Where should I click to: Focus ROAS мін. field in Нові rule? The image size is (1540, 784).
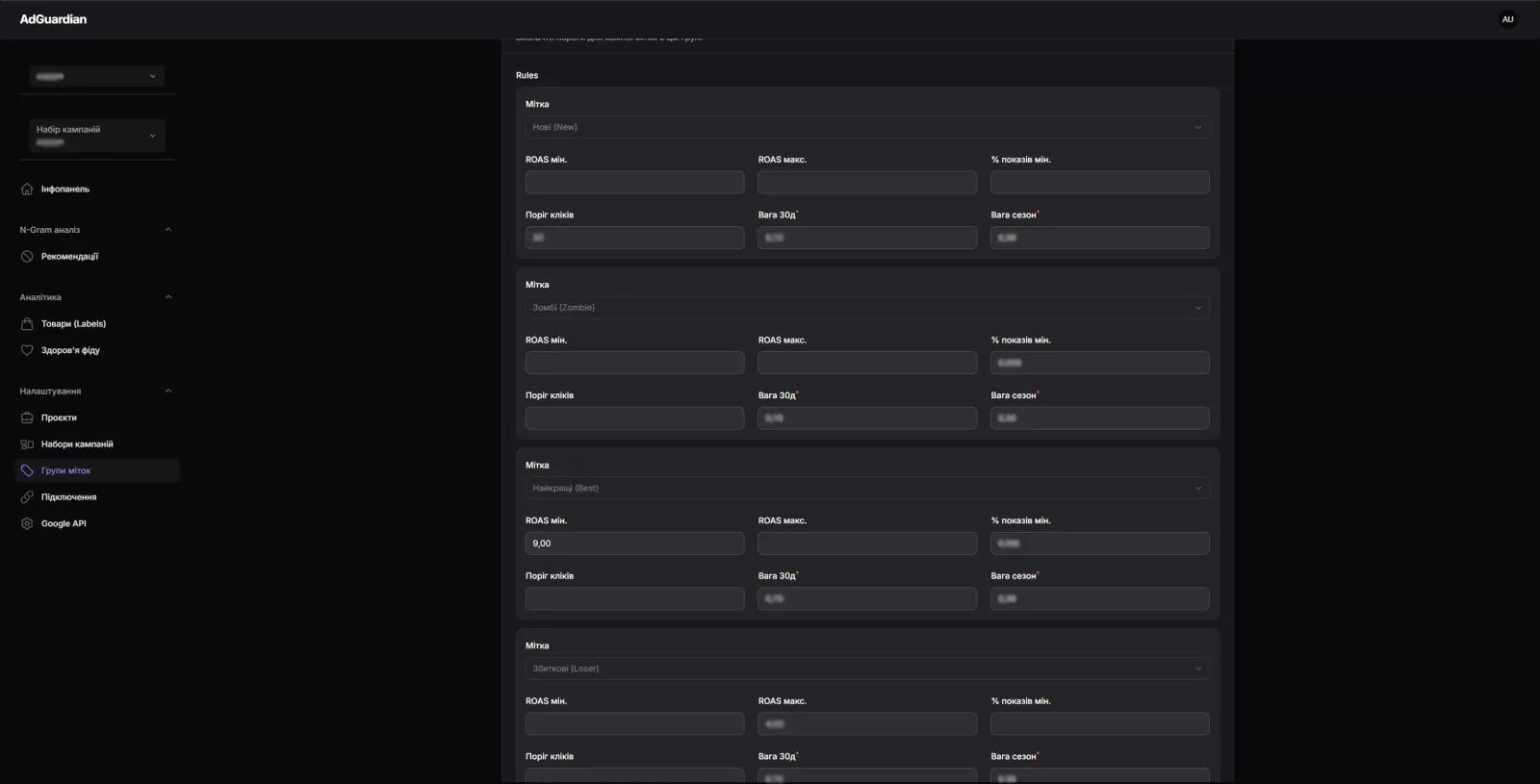tap(634, 182)
